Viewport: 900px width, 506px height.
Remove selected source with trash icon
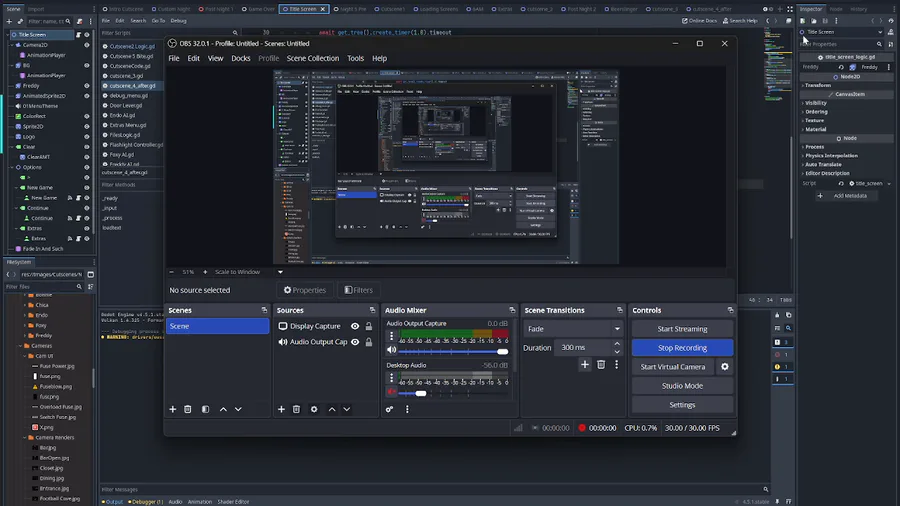[296, 409]
